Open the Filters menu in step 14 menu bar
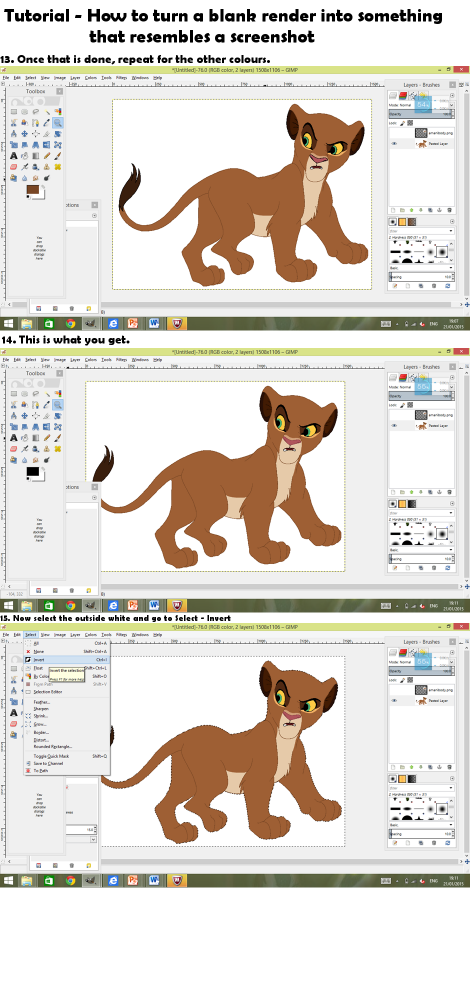 point(121,359)
